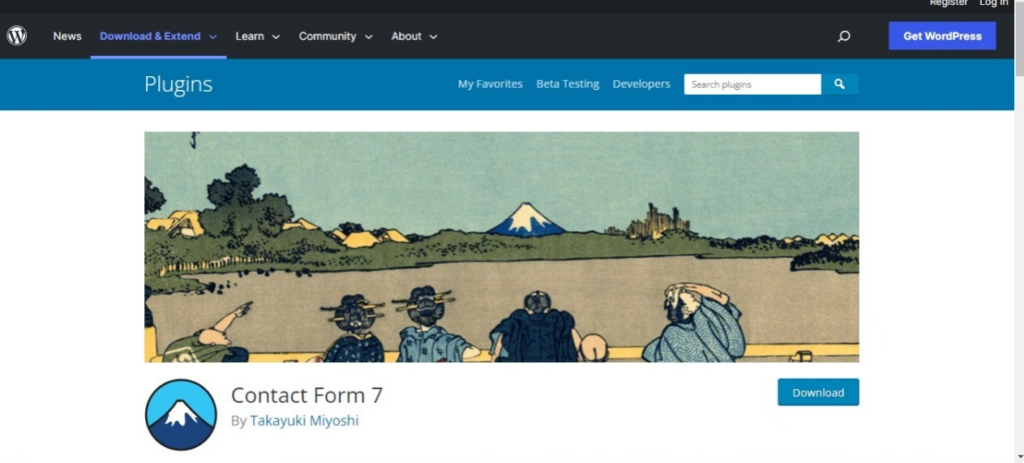Go to the News menu item
The image size is (1024, 463).
(x=67, y=37)
